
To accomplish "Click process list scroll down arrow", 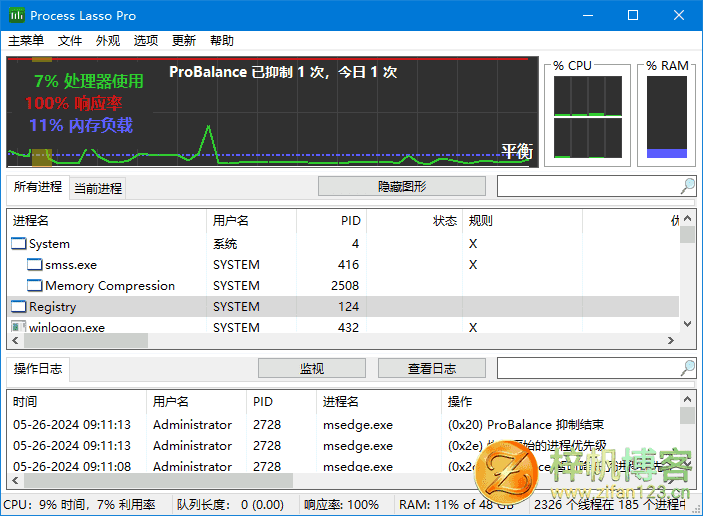I will point(687,324).
